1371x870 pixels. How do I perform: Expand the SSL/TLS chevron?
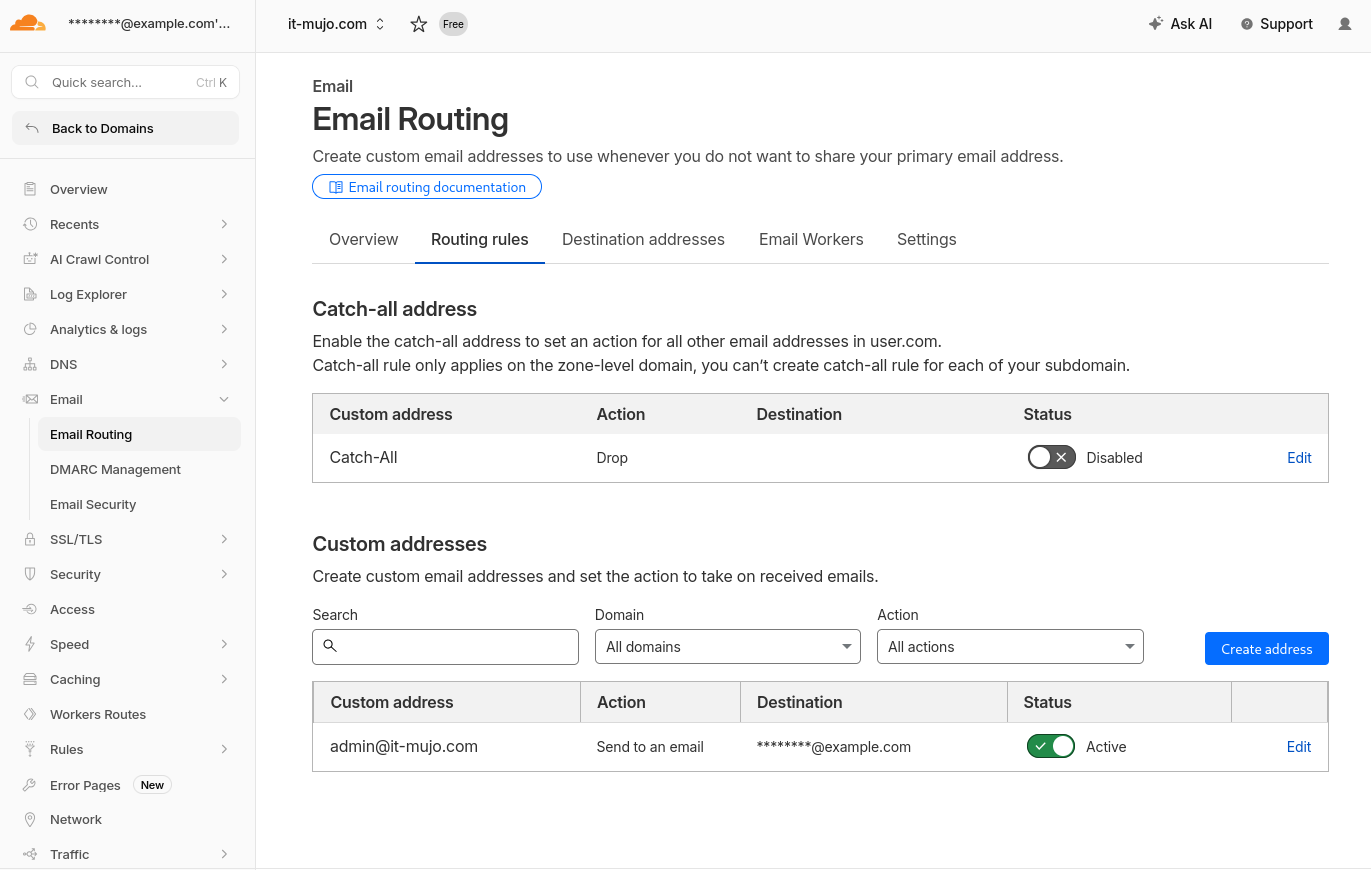point(224,539)
